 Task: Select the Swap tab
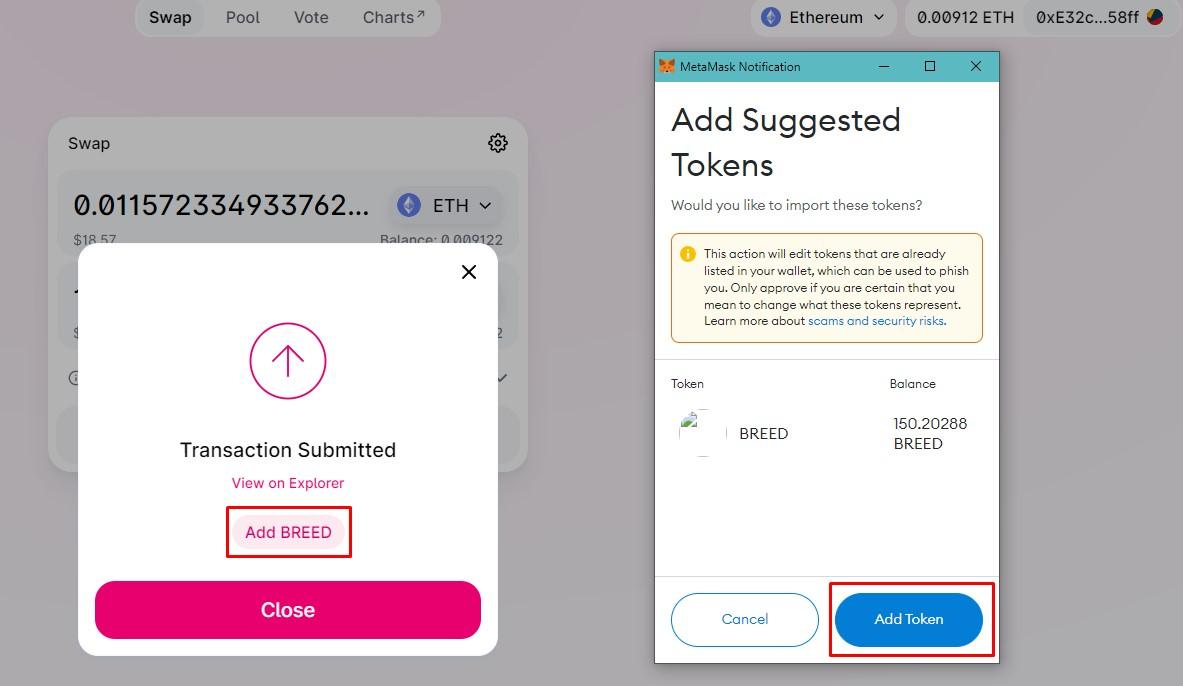pos(171,17)
